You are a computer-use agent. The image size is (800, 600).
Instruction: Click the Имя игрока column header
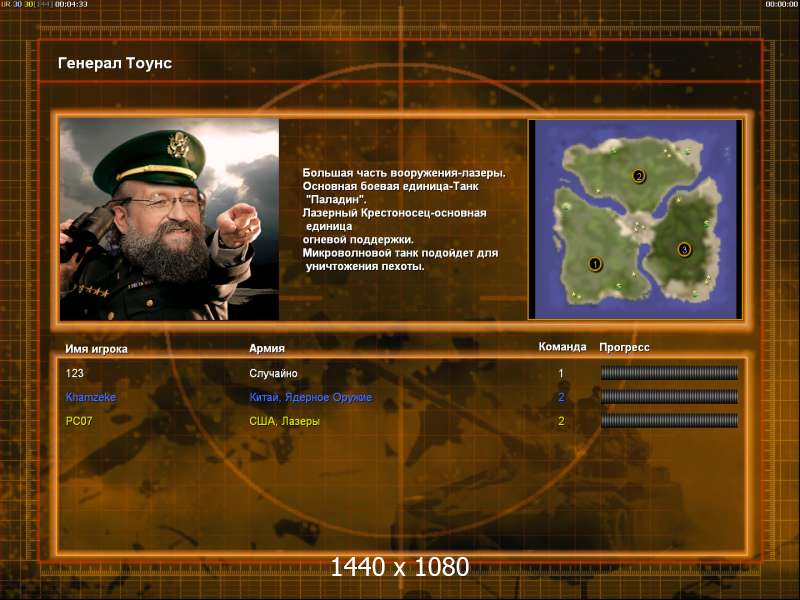tap(96, 349)
